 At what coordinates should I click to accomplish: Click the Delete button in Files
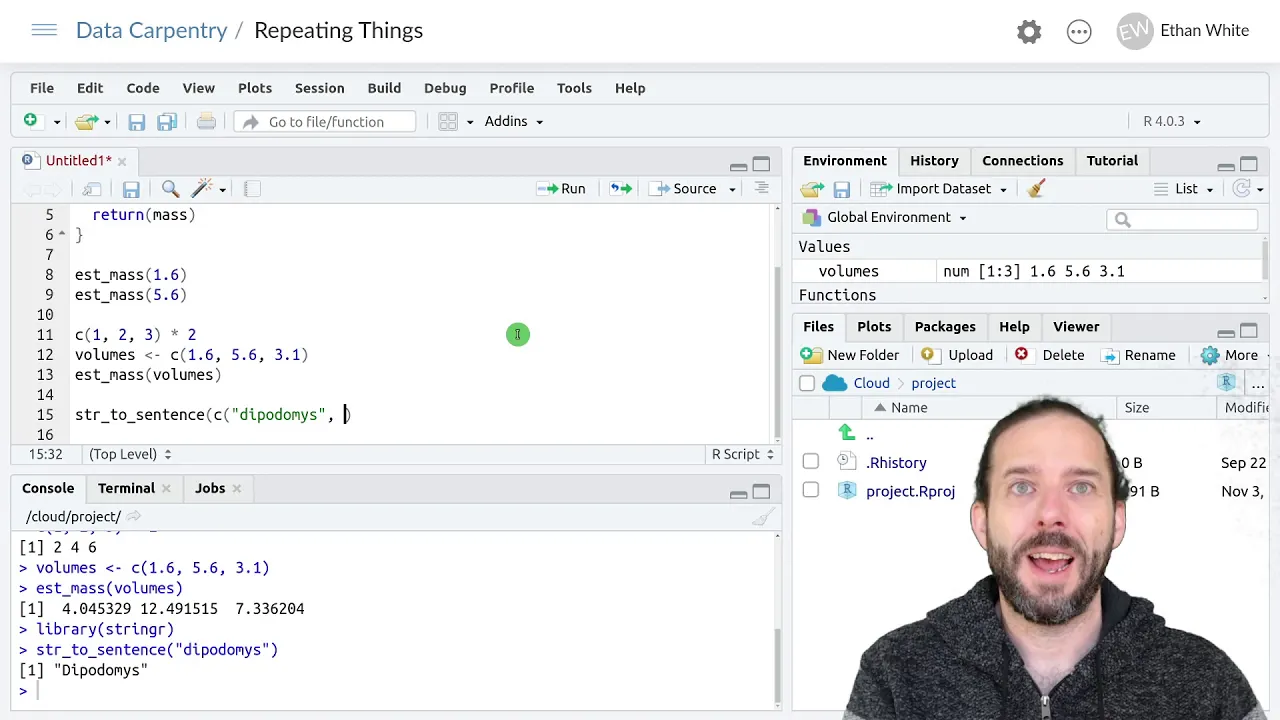(x=1049, y=355)
